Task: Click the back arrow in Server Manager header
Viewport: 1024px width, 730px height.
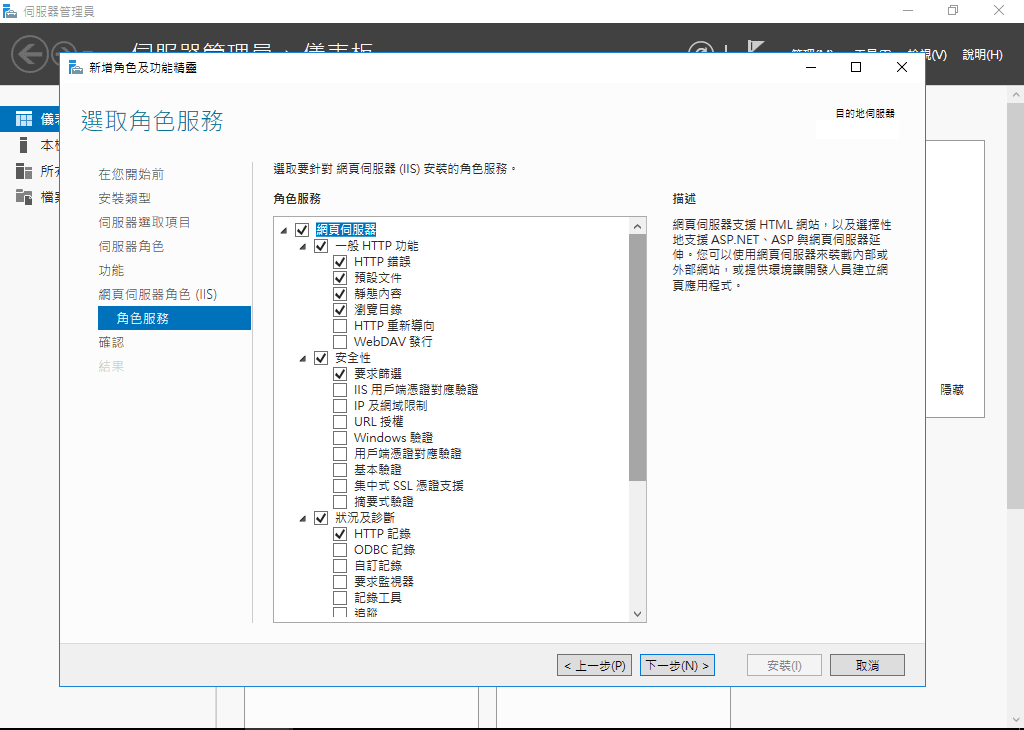Action: [30, 53]
